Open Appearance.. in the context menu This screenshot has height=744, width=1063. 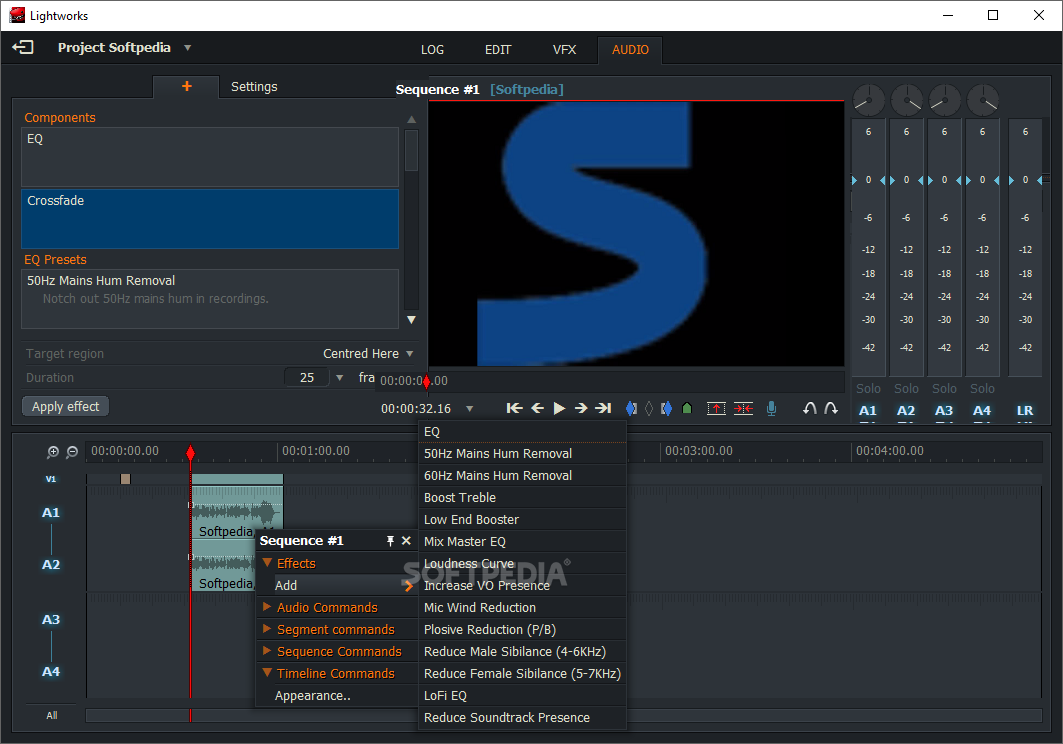[x=337, y=695]
